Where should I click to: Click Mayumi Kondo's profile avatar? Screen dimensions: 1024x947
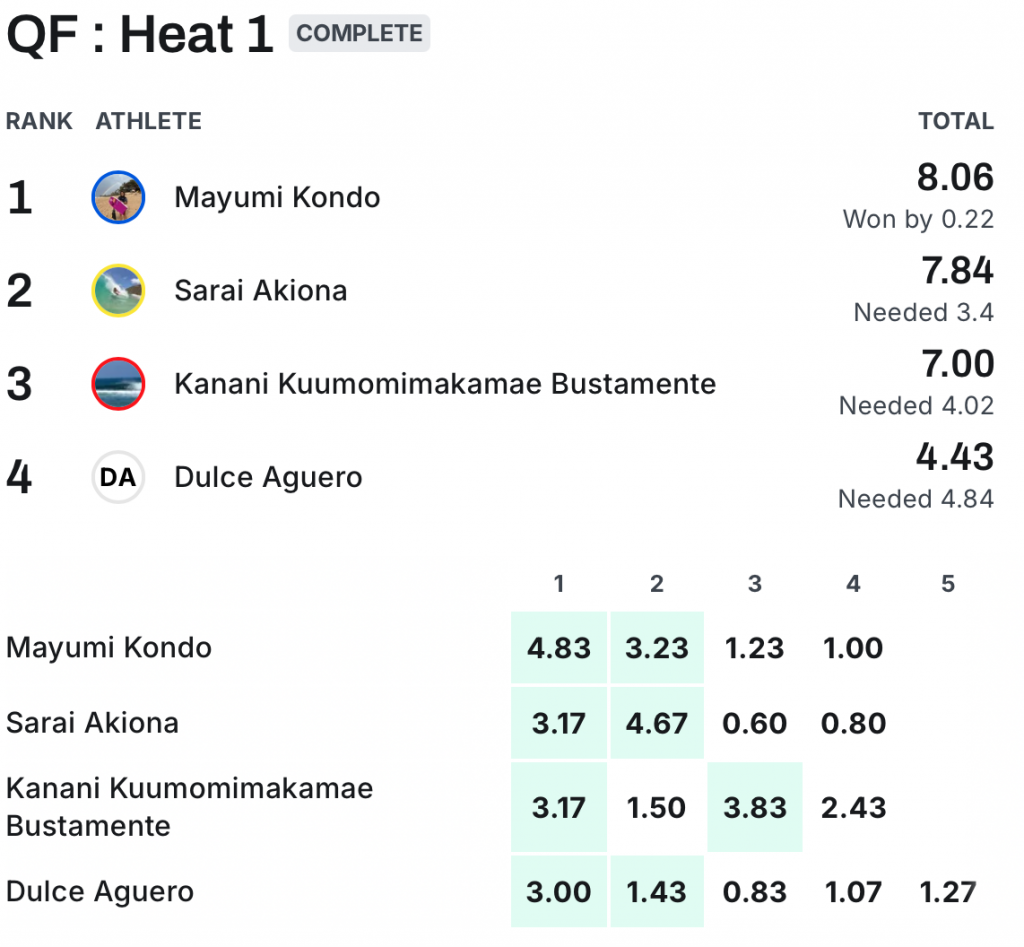click(118, 197)
